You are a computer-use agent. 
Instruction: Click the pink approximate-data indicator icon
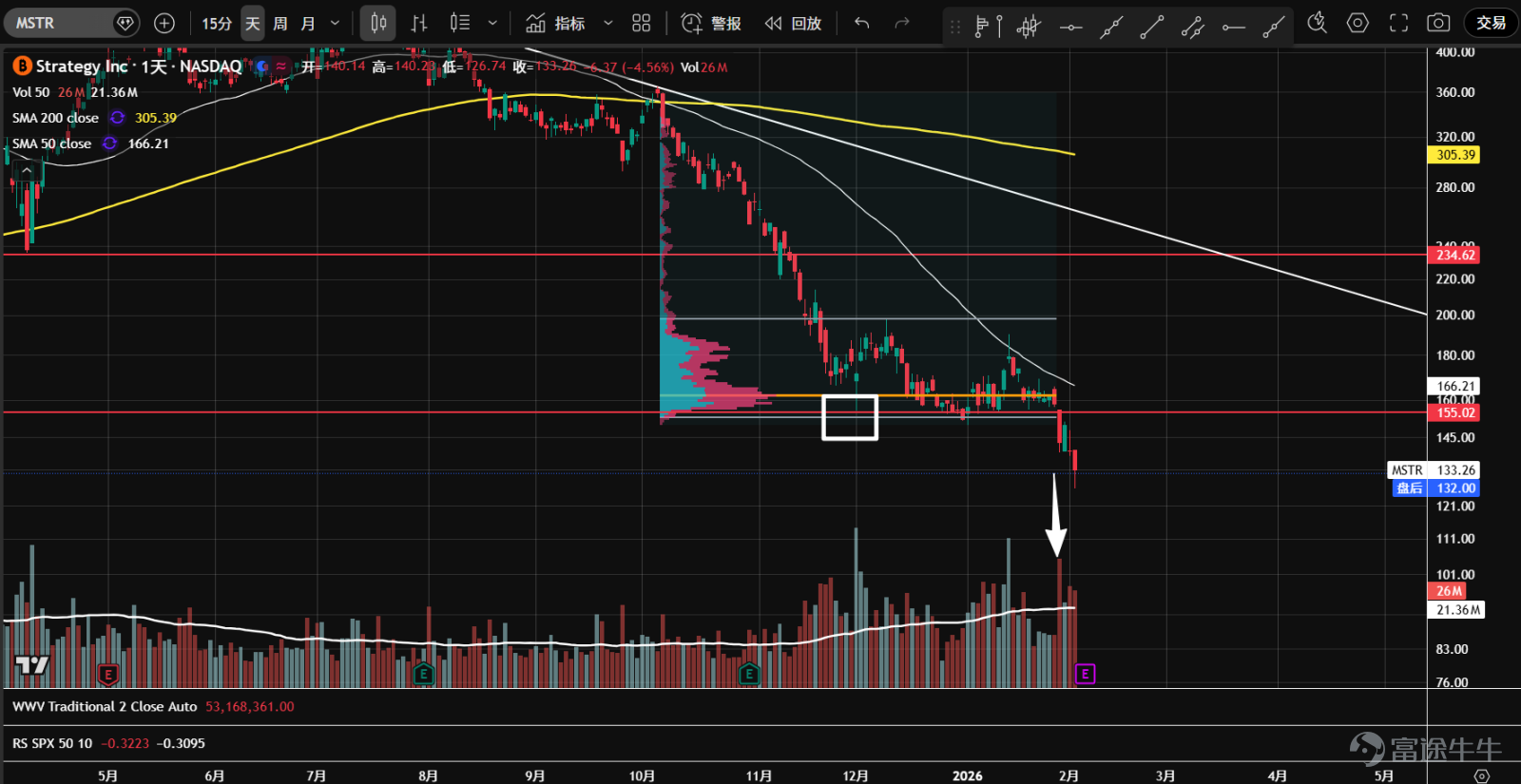[281, 67]
